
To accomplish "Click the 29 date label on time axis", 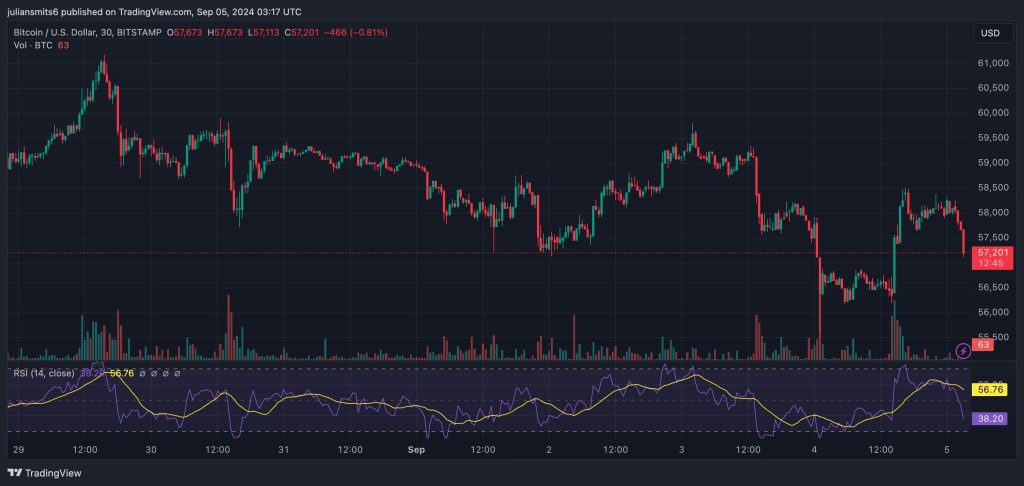I will 18,450.
